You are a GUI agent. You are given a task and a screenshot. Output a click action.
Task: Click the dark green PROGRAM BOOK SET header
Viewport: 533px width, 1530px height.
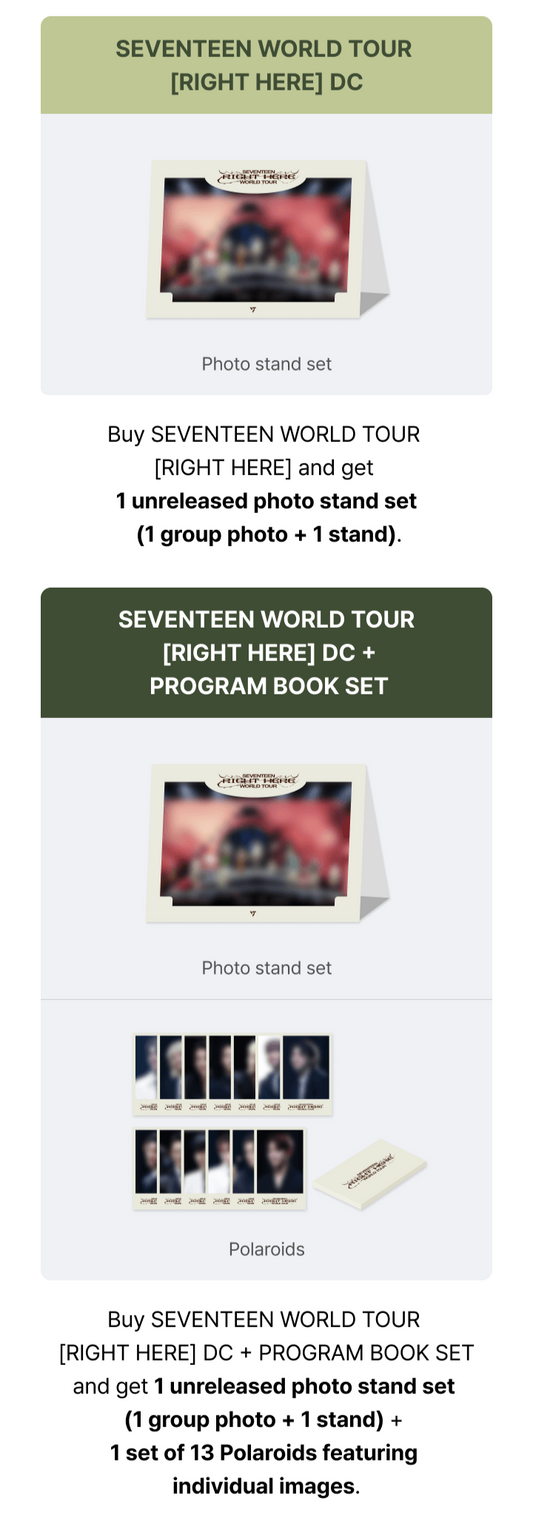pos(266,652)
